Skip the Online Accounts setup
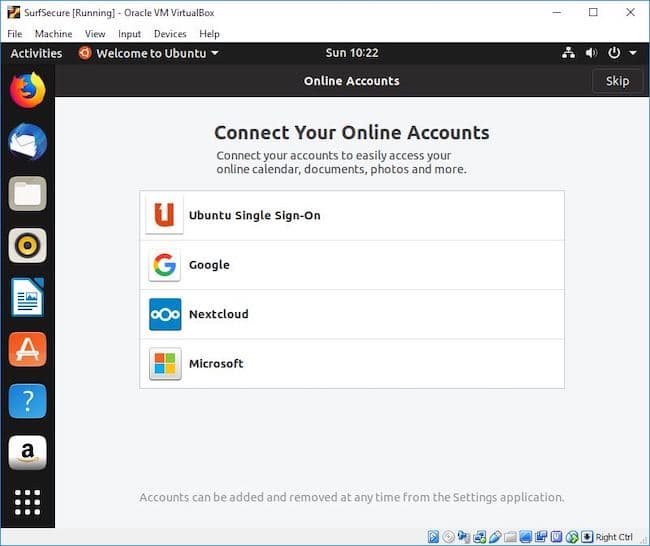 pos(617,81)
